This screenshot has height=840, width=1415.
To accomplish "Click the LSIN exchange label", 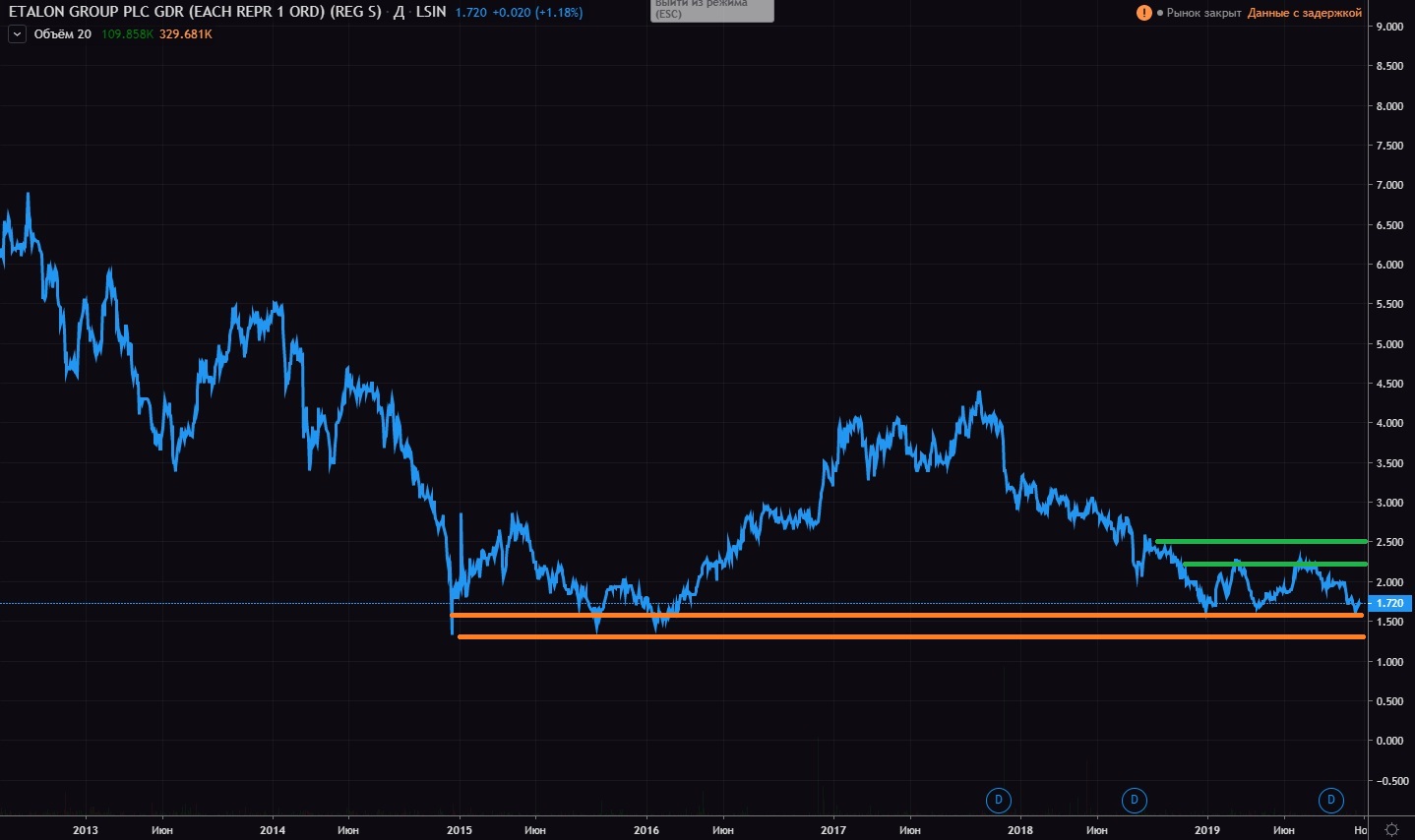I will [x=431, y=12].
